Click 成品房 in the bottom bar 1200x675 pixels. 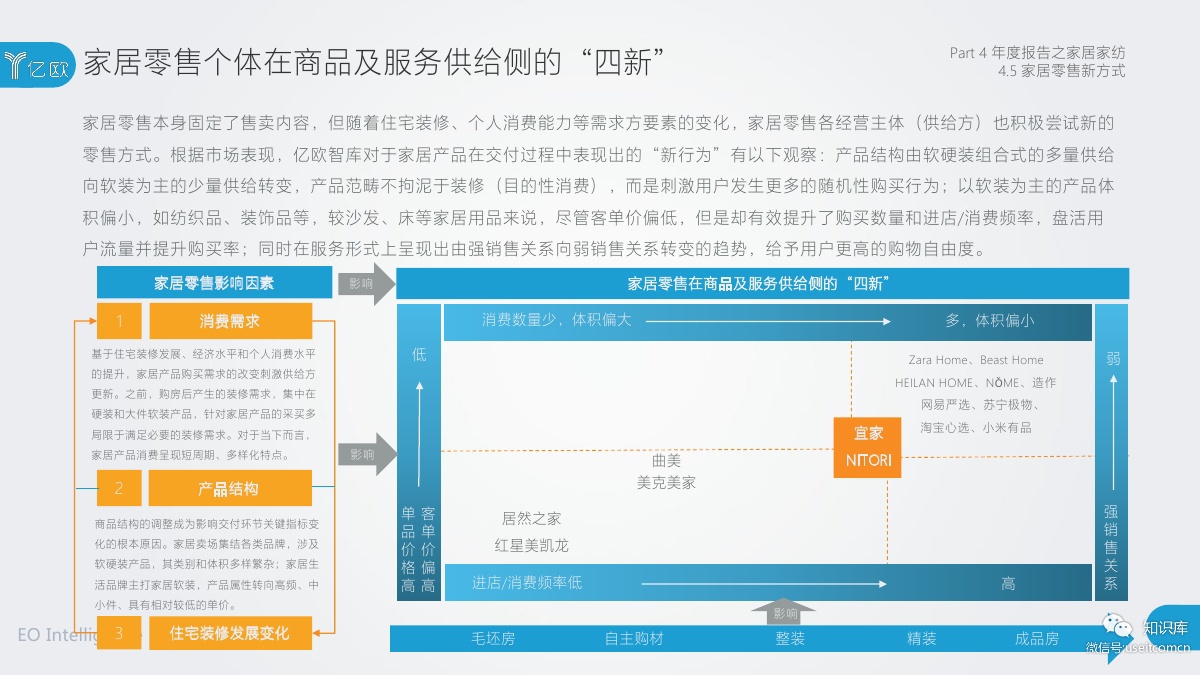1036,638
